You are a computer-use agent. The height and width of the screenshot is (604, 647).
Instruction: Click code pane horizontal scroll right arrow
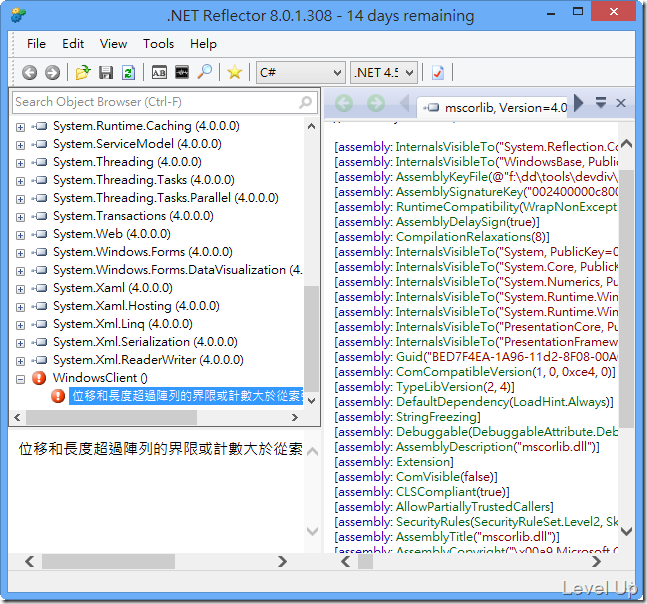[x=597, y=562]
